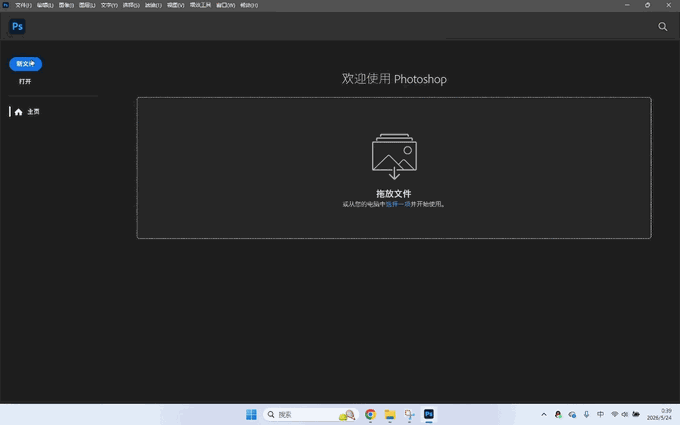Click the 打开 button in sidebar
This screenshot has width=680, height=425.
click(x=25, y=82)
